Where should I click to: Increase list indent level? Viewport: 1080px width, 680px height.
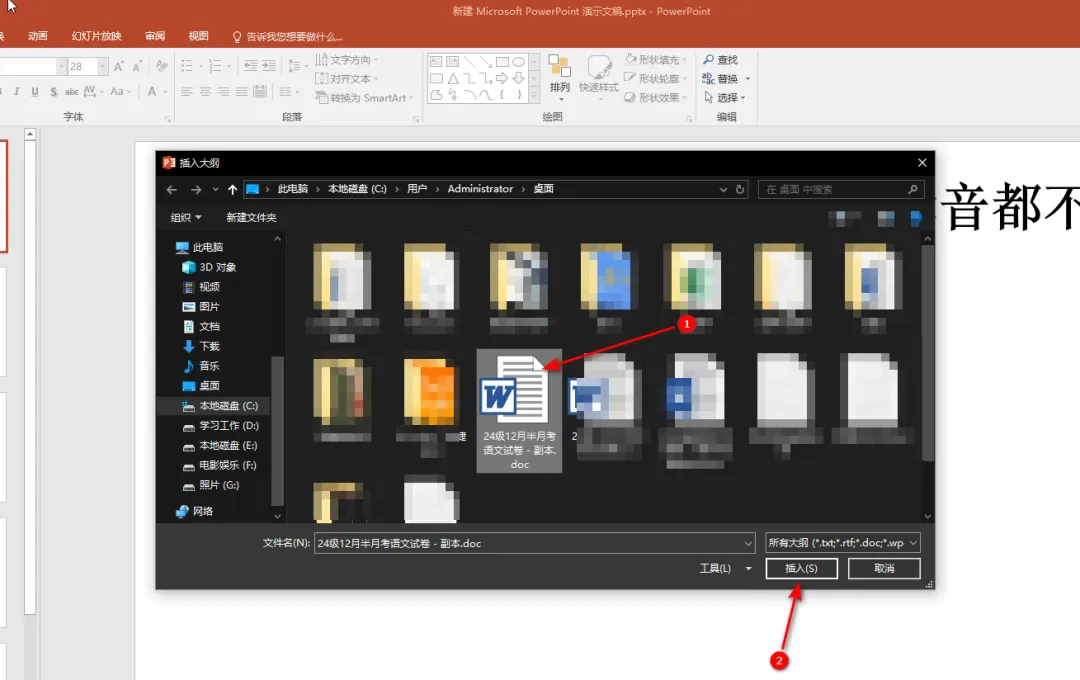point(269,66)
